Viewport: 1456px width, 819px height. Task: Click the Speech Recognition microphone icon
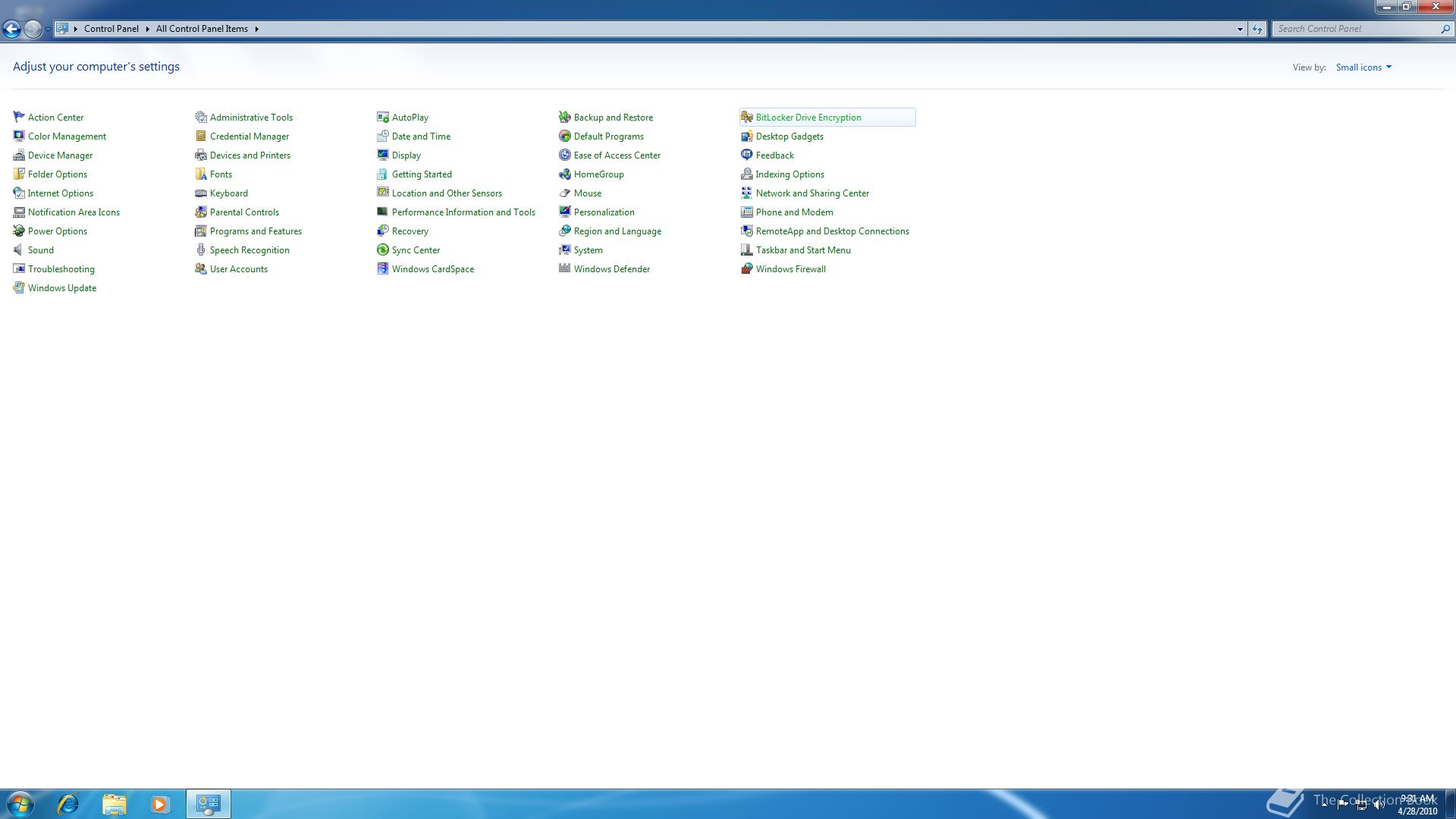(201, 249)
